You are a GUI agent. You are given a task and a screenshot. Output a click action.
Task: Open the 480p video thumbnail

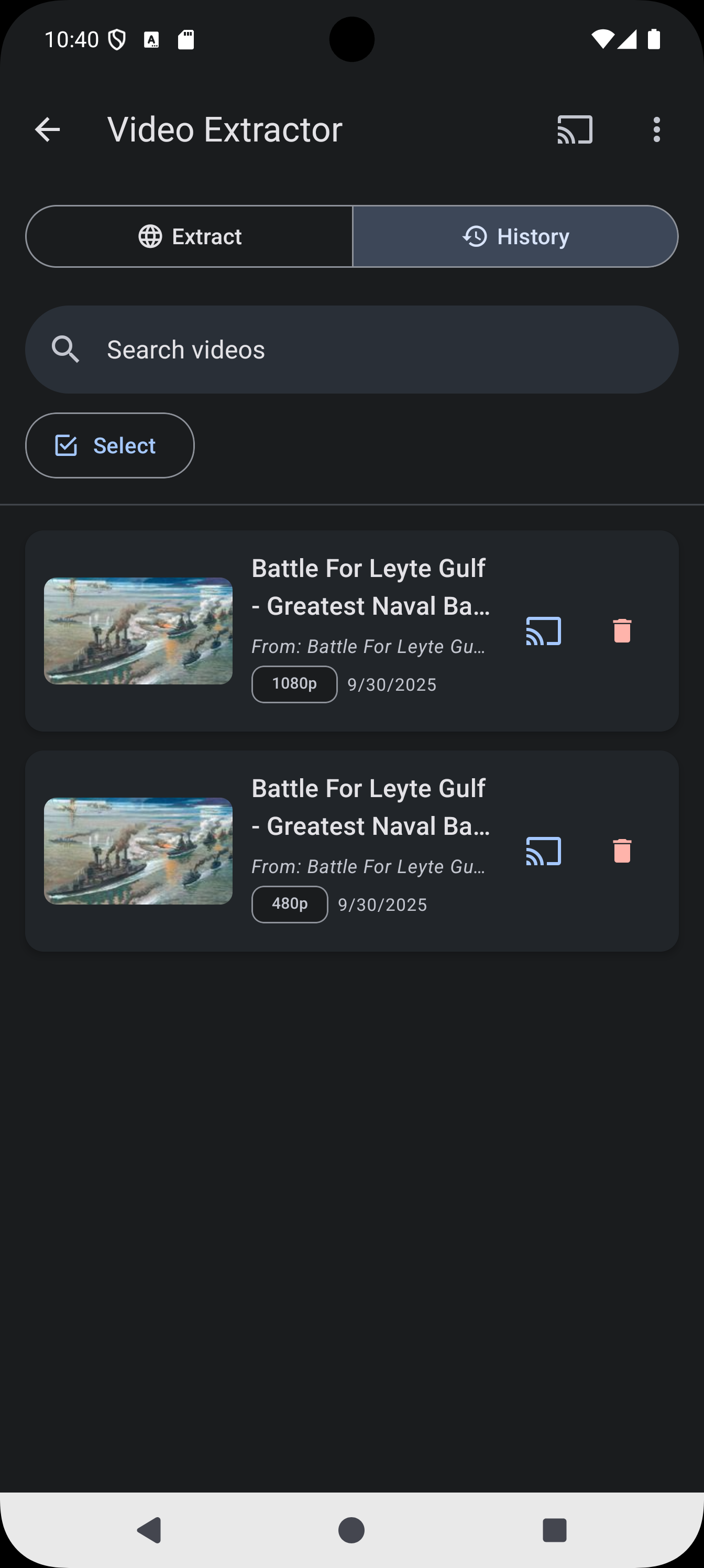point(138,852)
